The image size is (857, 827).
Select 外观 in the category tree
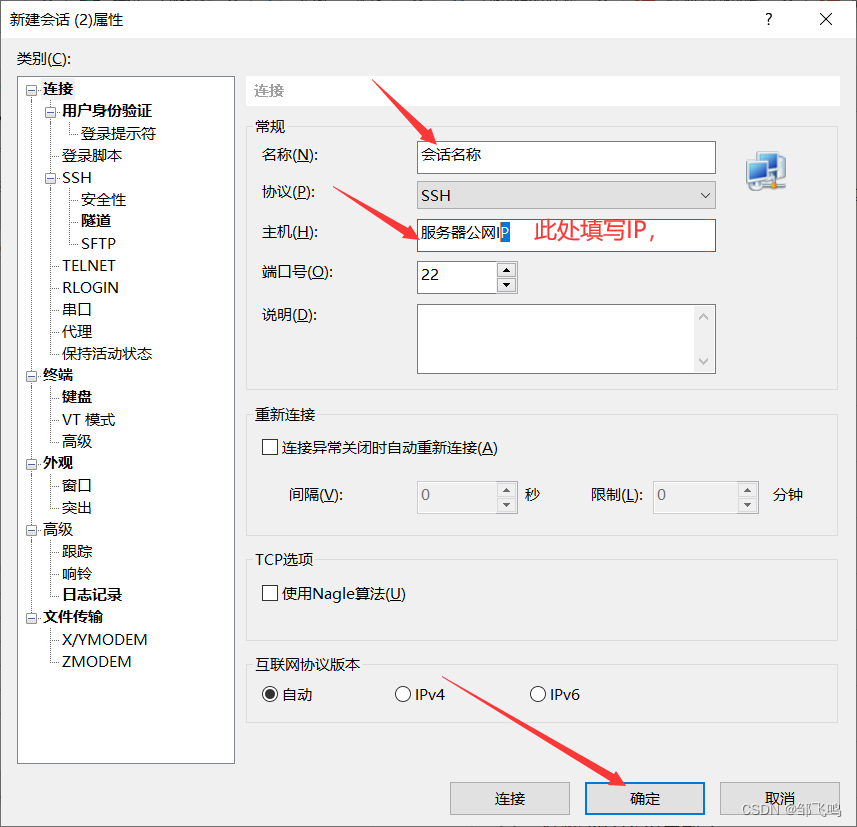click(58, 463)
